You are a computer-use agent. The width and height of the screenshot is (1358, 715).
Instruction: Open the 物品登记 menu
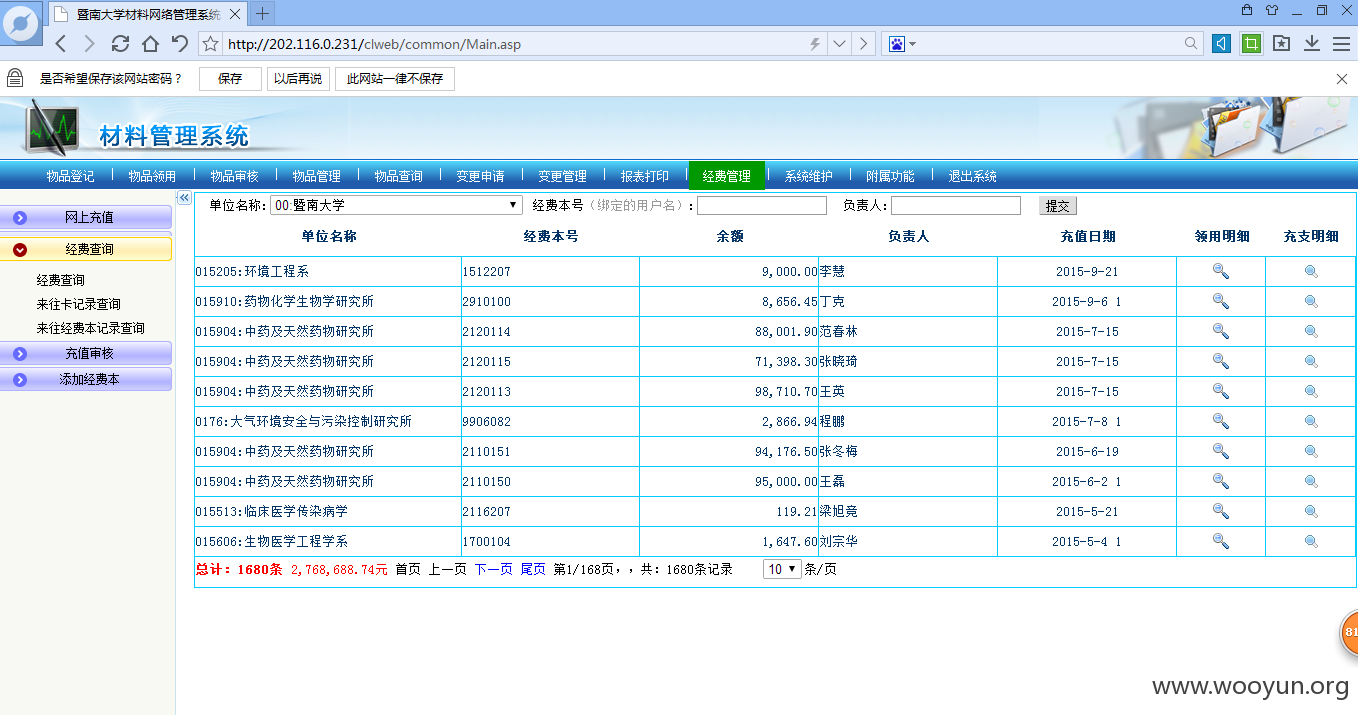click(70, 176)
